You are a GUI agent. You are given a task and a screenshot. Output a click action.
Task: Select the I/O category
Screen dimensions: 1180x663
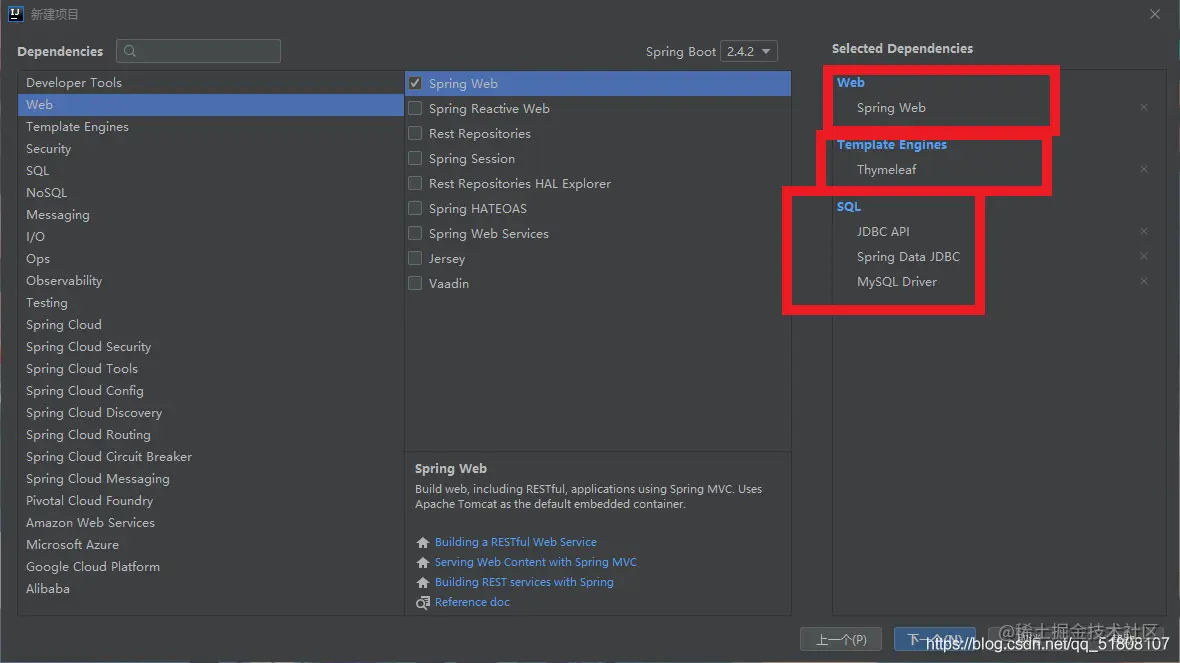tap(211, 236)
